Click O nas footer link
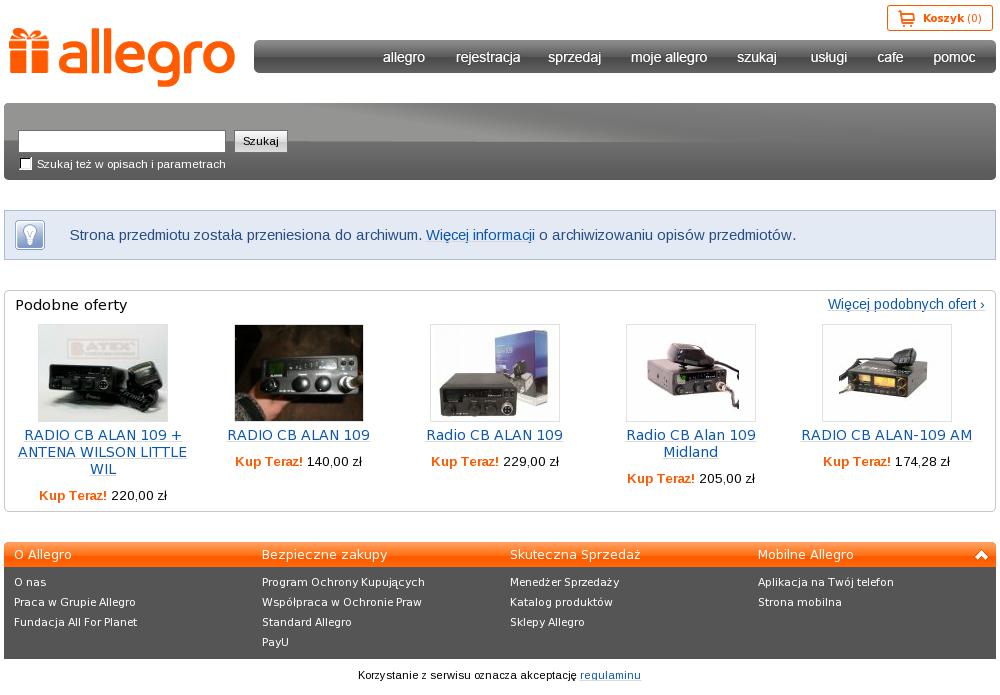This screenshot has height=695, width=1000. pyautogui.click(x=30, y=582)
